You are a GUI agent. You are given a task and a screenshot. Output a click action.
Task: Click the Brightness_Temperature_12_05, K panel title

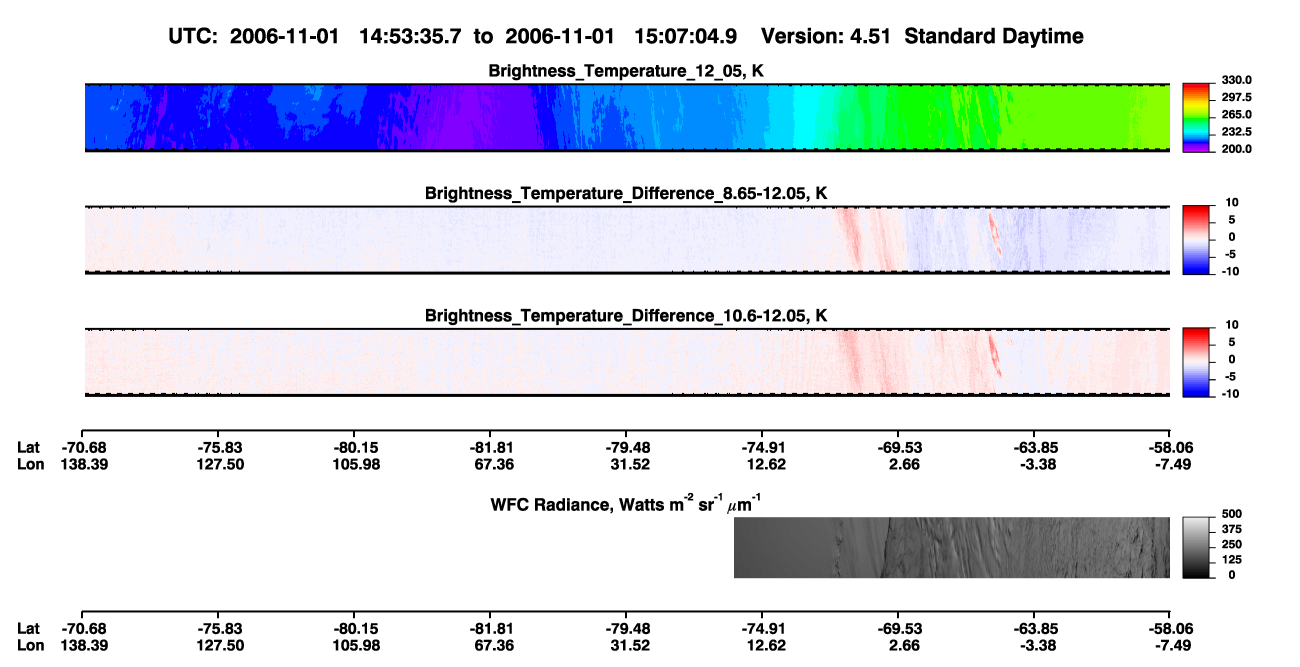pyautogui.click(x=627, y=71)
